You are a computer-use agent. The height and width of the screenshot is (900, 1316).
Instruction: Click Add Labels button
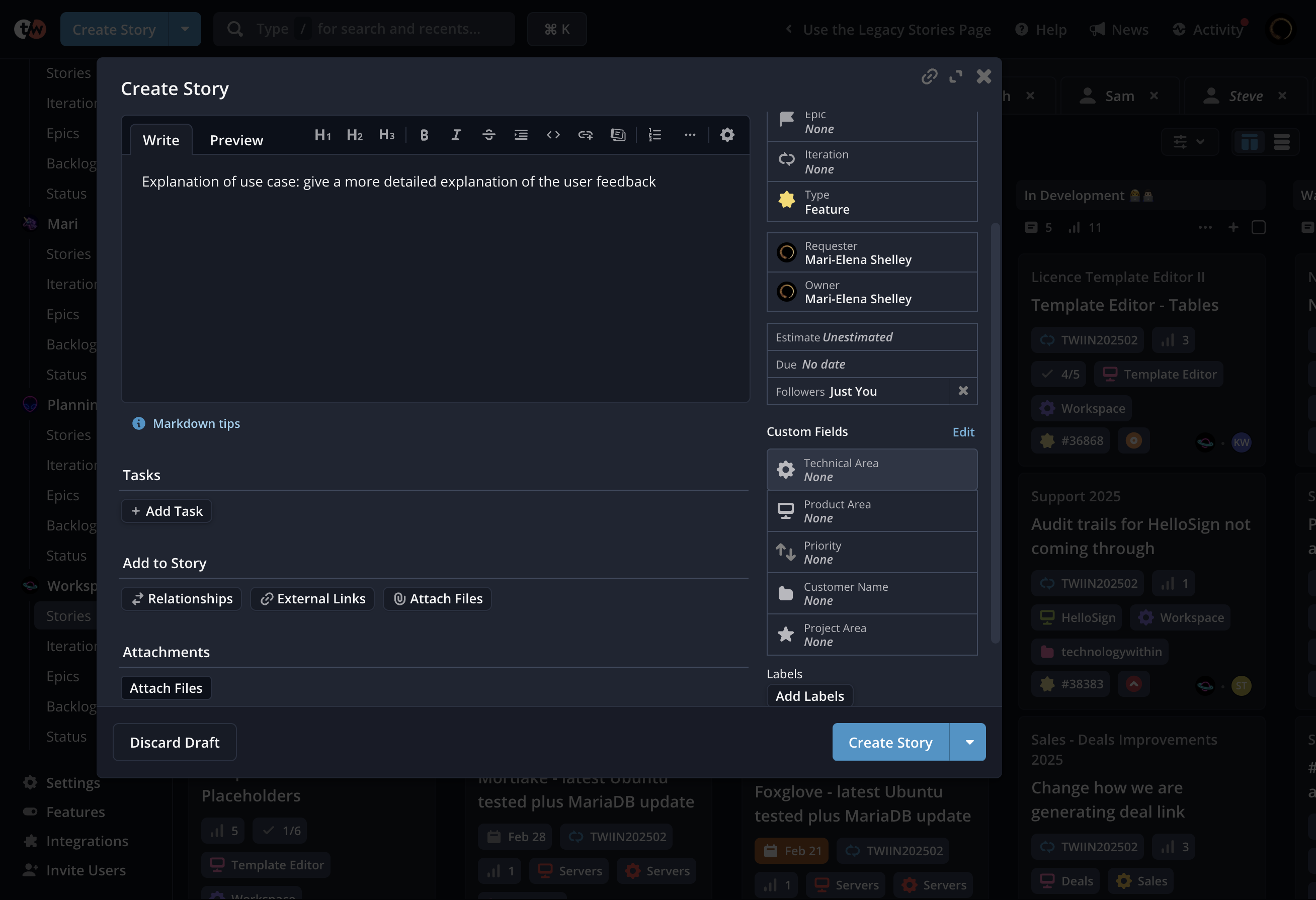809,696
